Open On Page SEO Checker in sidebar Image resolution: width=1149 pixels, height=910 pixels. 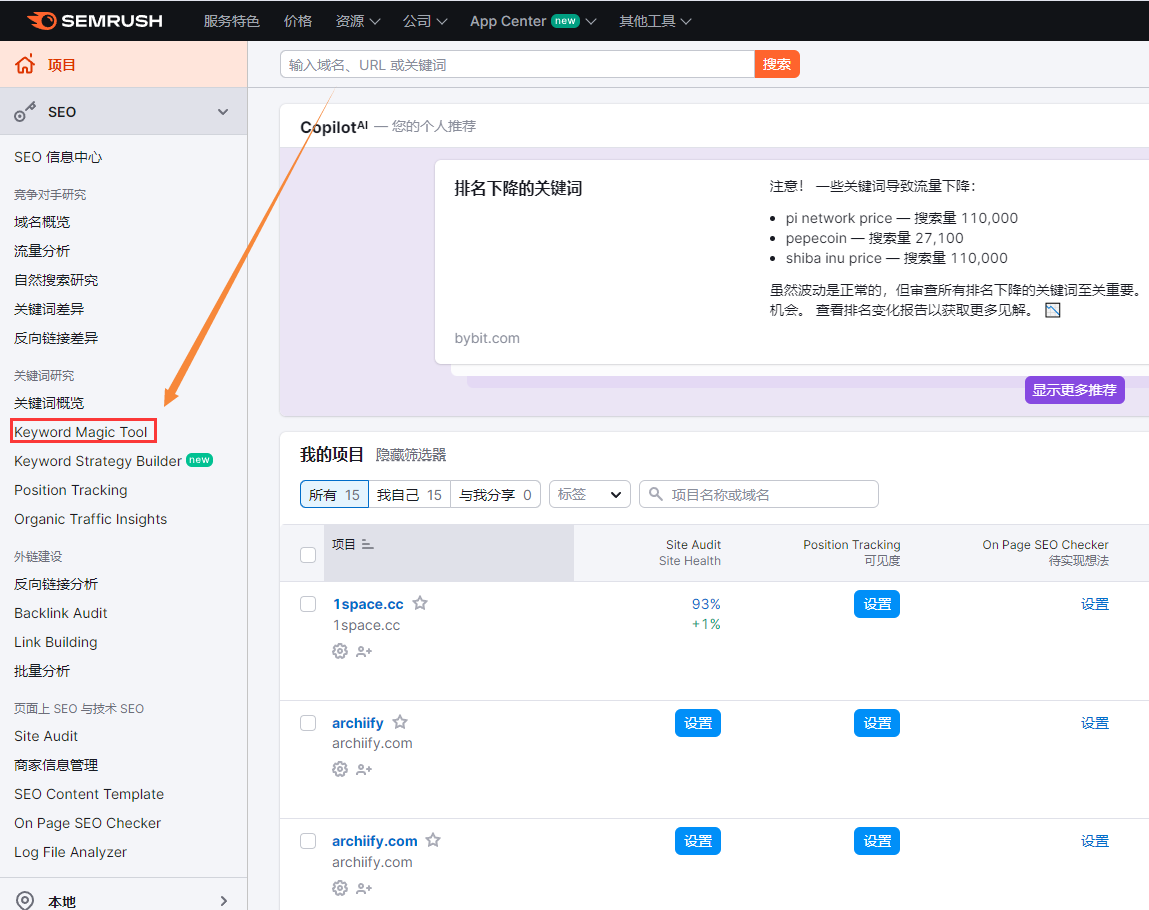87,823
